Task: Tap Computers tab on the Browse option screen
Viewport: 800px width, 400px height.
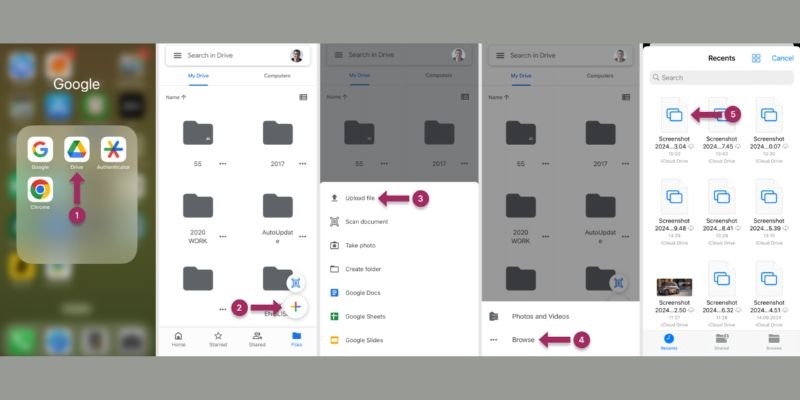Action: pos(600,76)
